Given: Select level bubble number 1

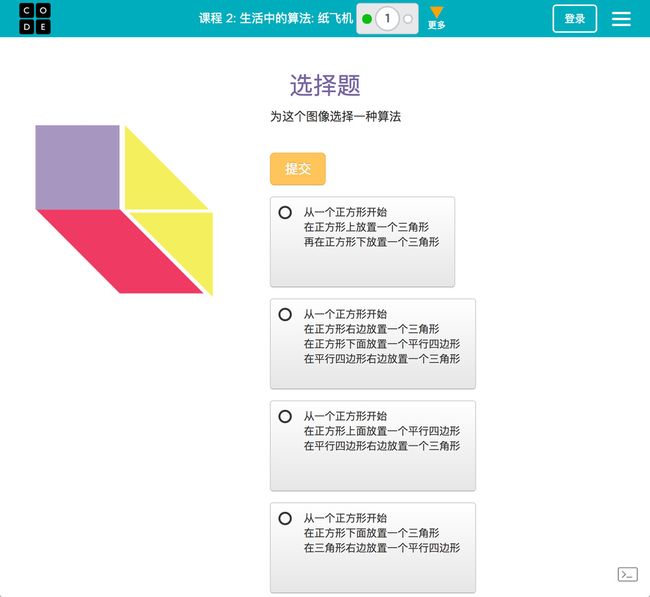Looking at the screenshot, I should [388, 19].
